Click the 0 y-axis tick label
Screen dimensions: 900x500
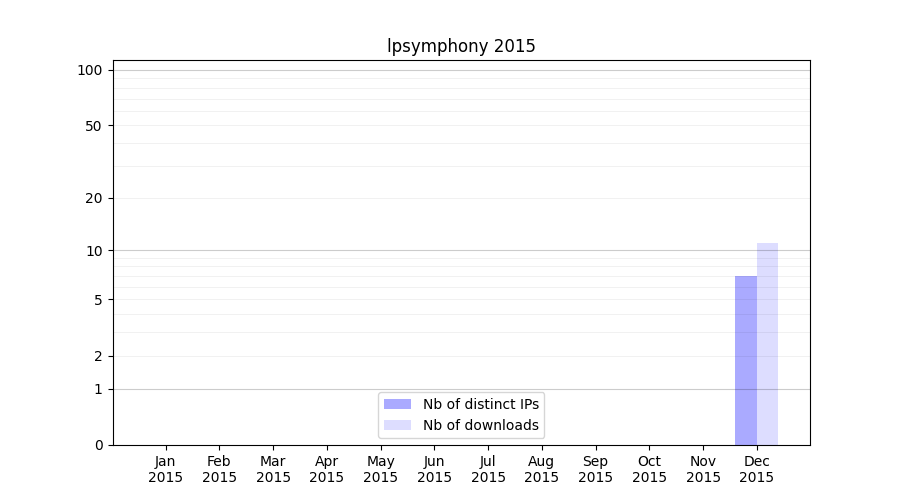98,445
